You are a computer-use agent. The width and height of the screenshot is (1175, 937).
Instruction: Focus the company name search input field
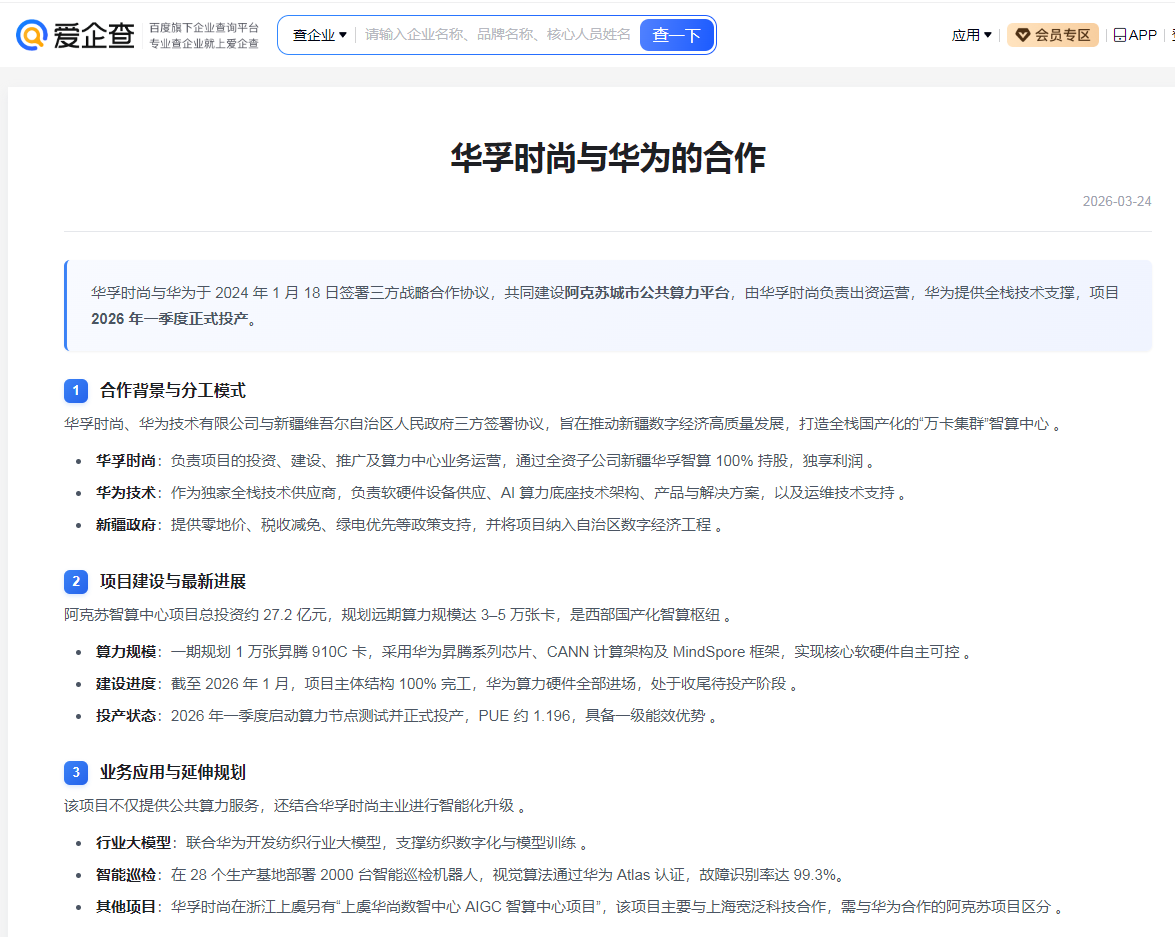[498, 34]
